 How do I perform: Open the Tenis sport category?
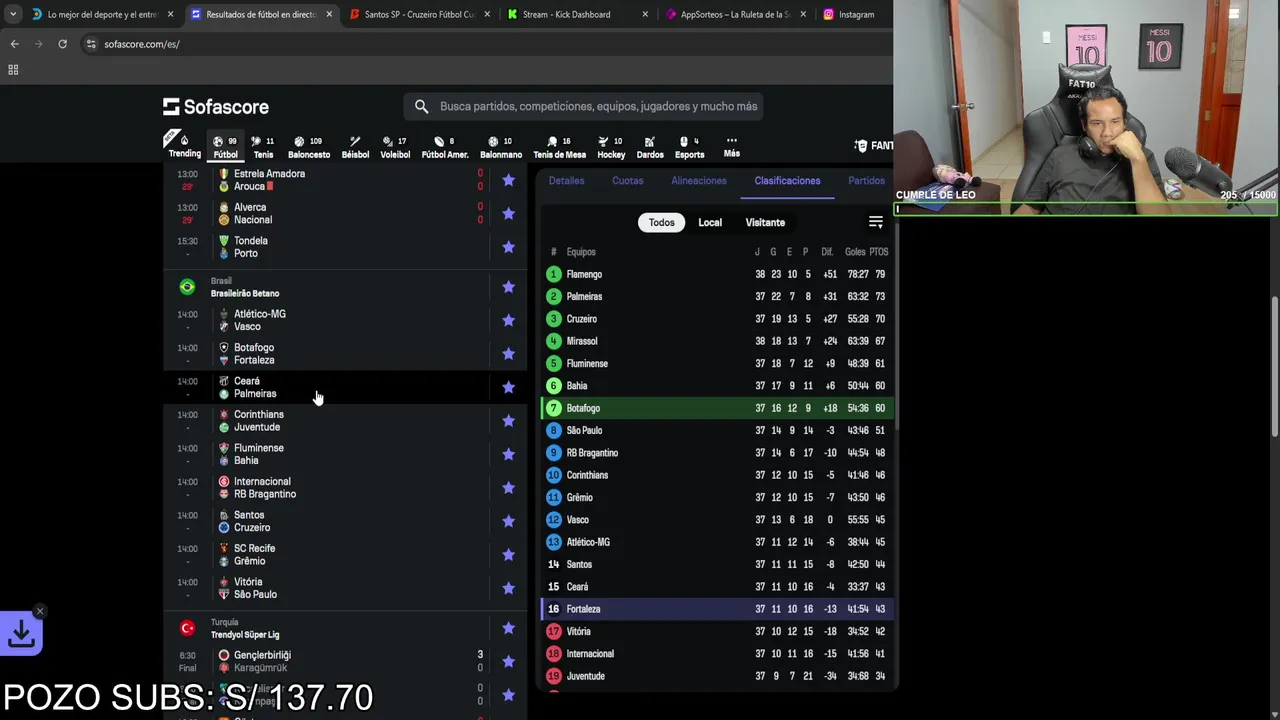click(x=263, y=147)
